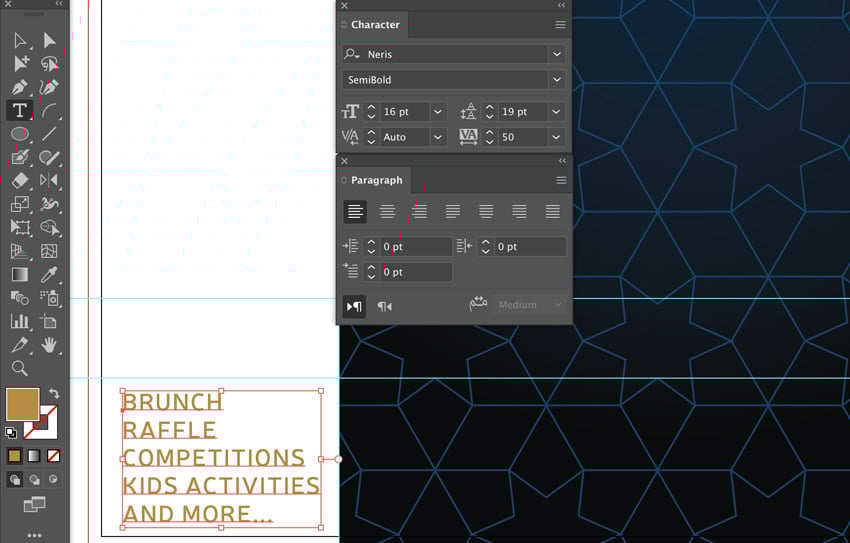This screenshot has width=850, height=543.
Task: Open the tracking 50 dropdown
Action: 556,137
